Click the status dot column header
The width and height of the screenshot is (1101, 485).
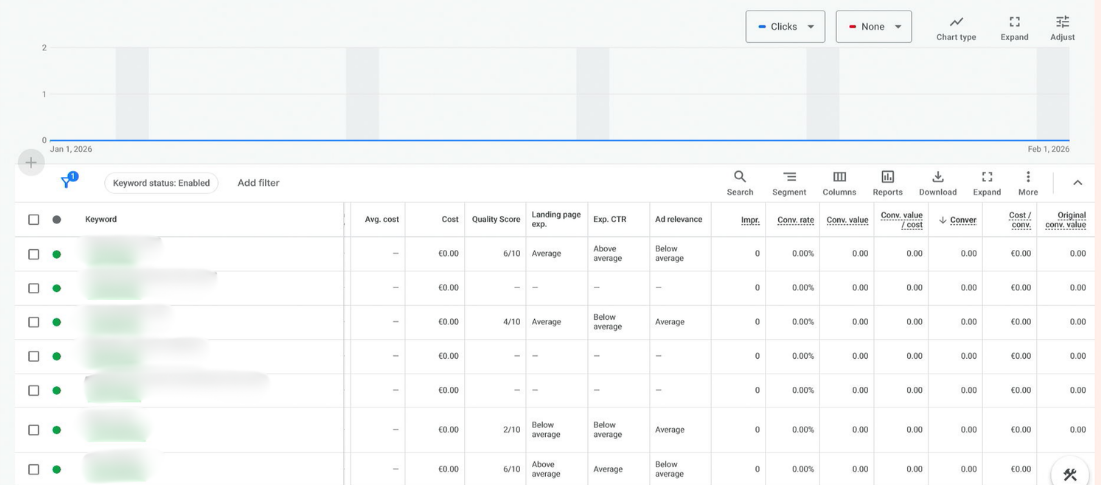click(x=57, y=220)
